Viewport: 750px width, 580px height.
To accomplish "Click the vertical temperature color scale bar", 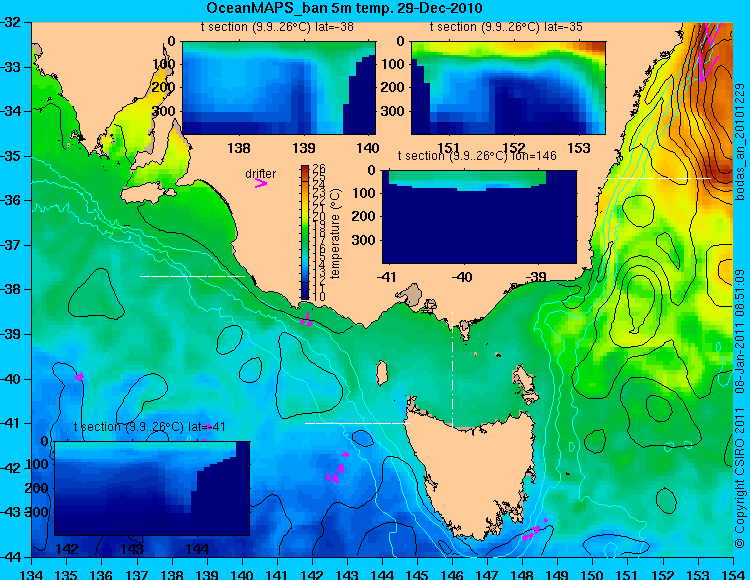I will [305, 233].
